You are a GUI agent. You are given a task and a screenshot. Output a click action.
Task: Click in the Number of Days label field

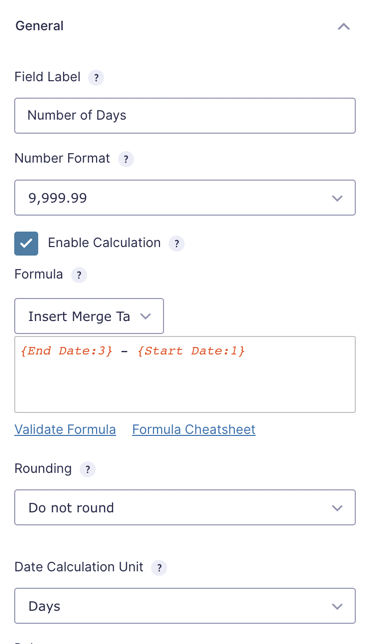[185, 115]
